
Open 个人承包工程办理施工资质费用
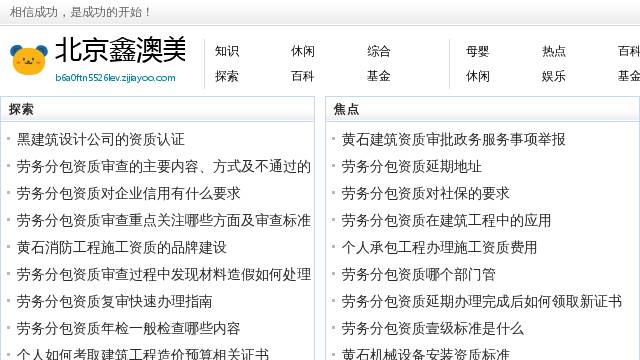(440, 247)
